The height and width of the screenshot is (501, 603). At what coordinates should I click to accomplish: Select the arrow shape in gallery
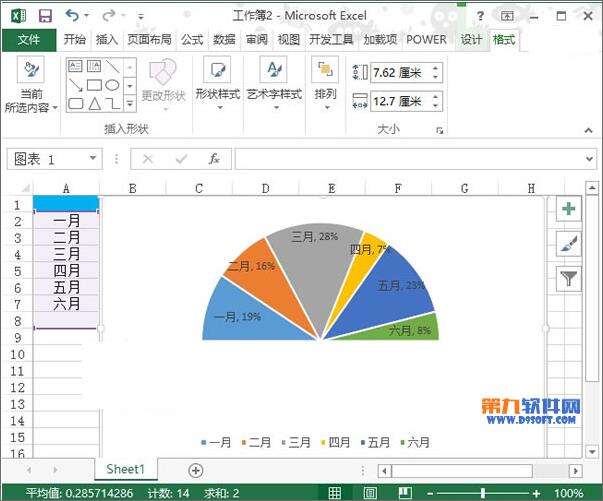75,85
